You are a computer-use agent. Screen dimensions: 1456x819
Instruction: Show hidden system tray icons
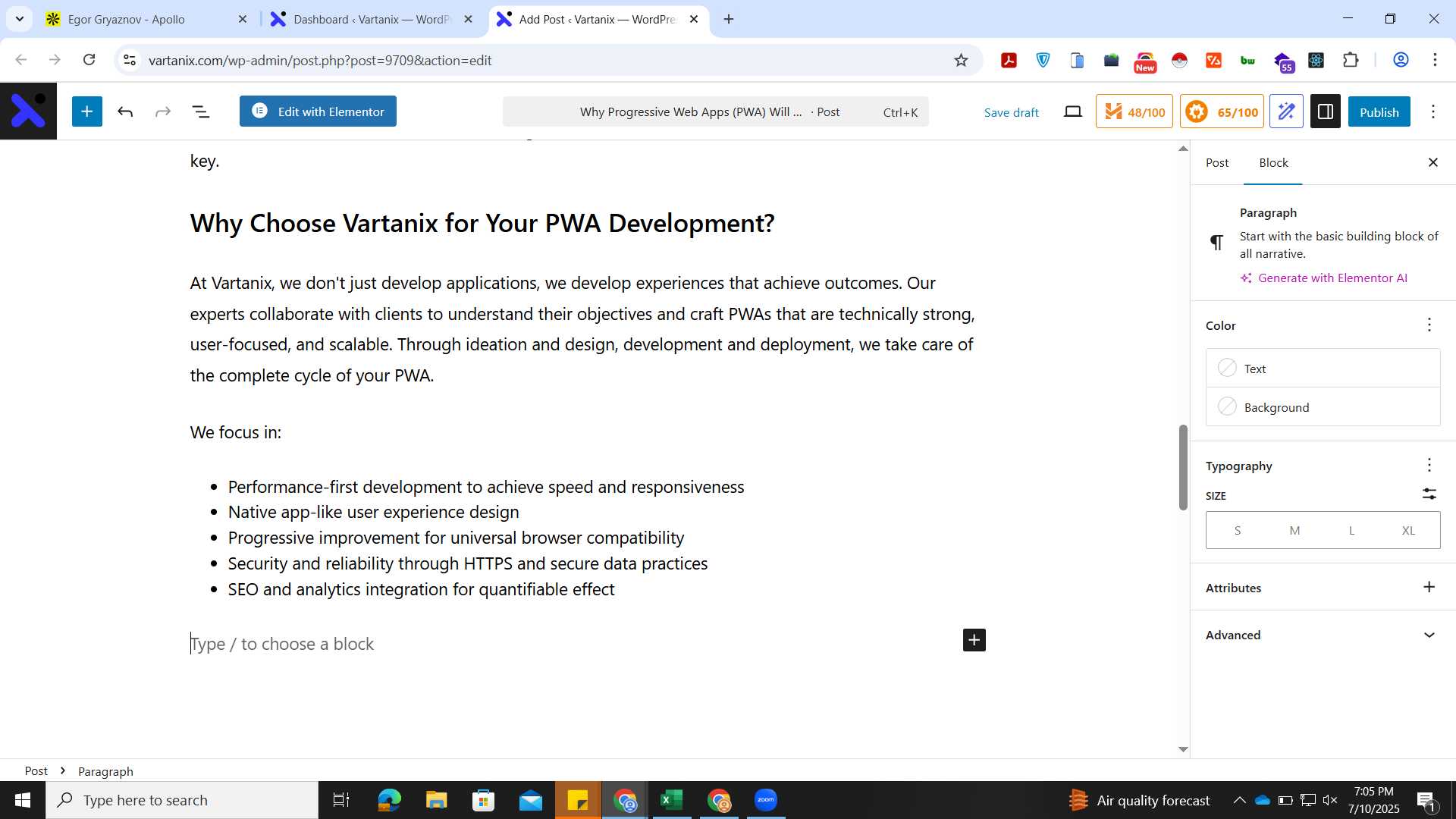[x=1239, y=800]
